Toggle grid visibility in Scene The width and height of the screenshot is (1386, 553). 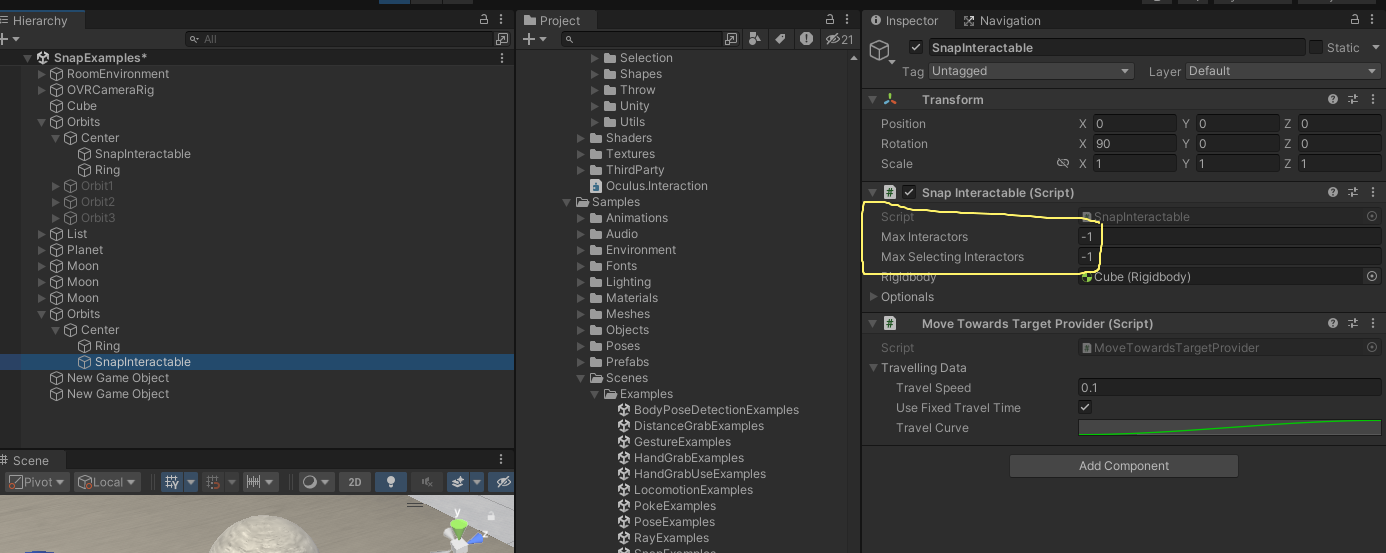tap(171, 482)
